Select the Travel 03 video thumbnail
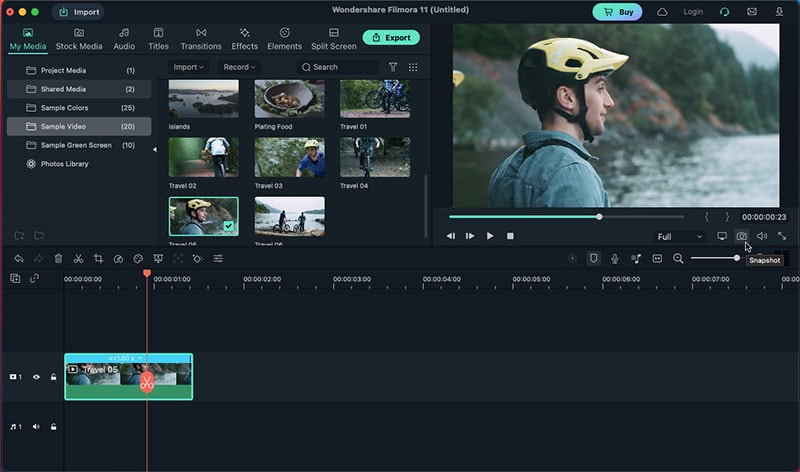The height and width of the screenshot is (472, 800). tap(288, 158)
